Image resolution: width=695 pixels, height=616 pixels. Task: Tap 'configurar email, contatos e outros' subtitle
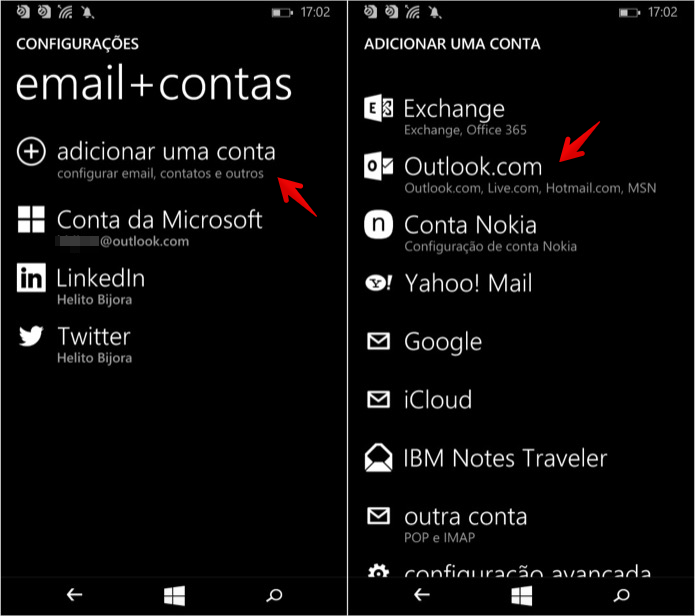click(160, 173)
